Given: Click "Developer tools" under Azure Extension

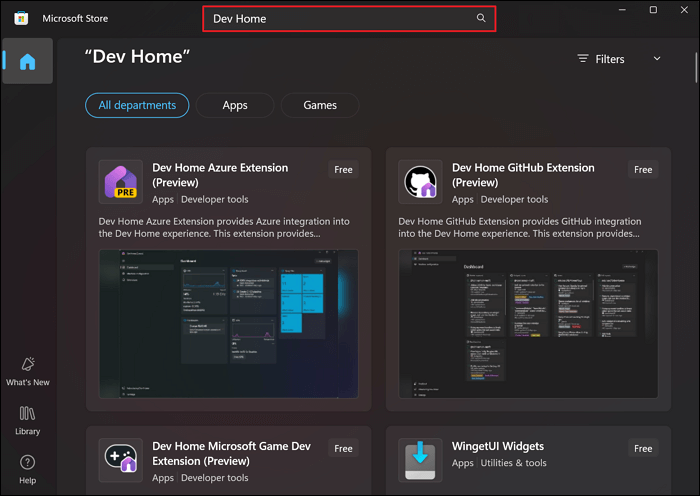Looking at the screenshot, I should tap(215, 200).
